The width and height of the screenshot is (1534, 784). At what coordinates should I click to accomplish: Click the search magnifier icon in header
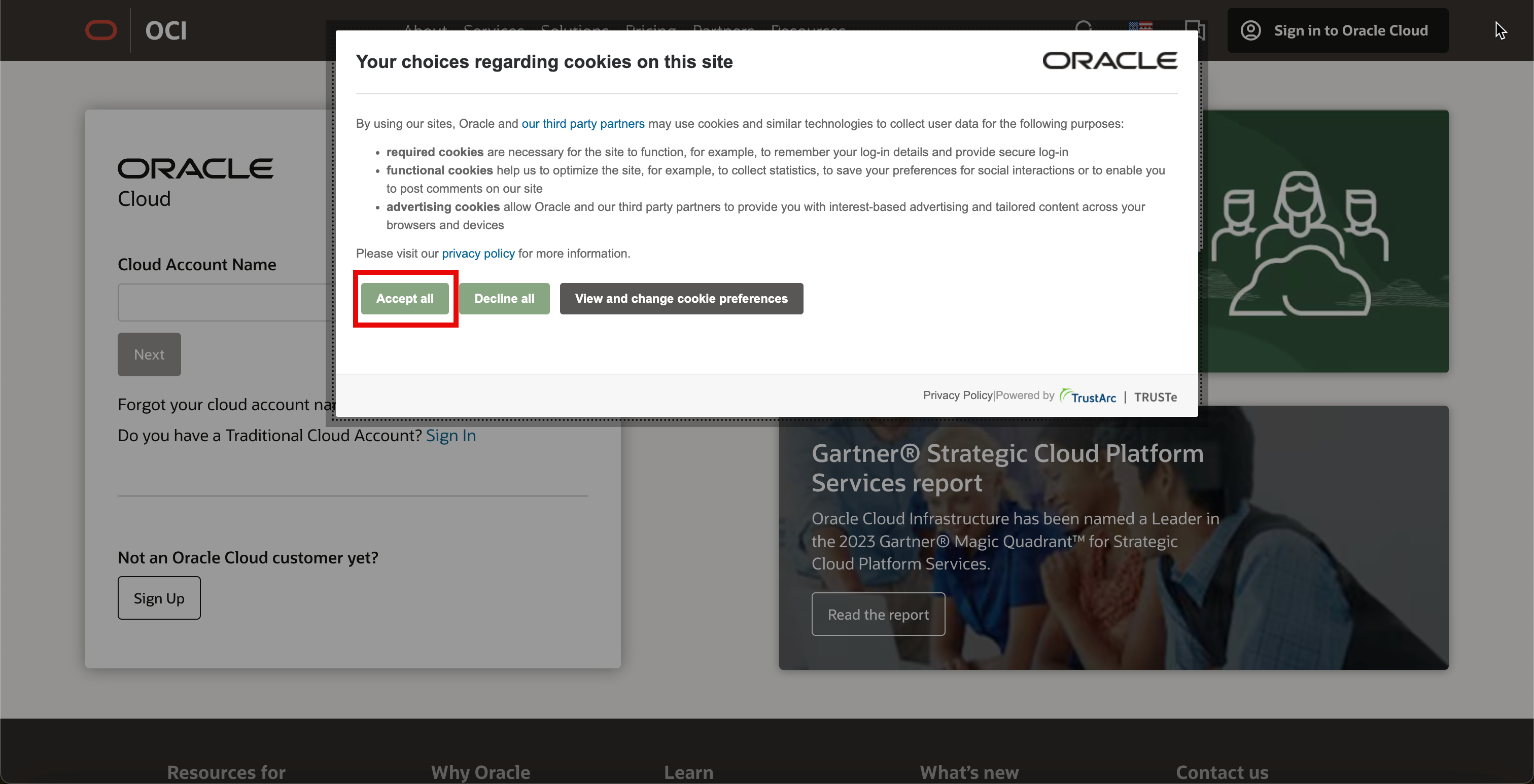(x=1084, y=26)
